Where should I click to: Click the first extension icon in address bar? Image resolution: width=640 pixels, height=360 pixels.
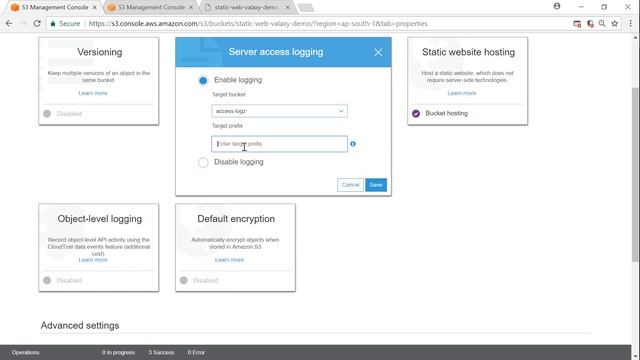[577, 24]
